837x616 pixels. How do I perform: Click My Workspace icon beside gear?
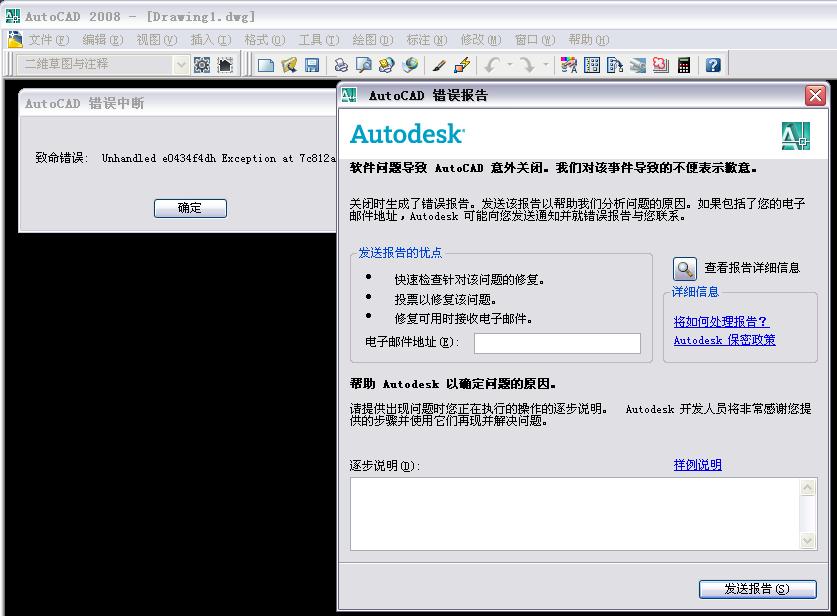click(x=225, y=65)
